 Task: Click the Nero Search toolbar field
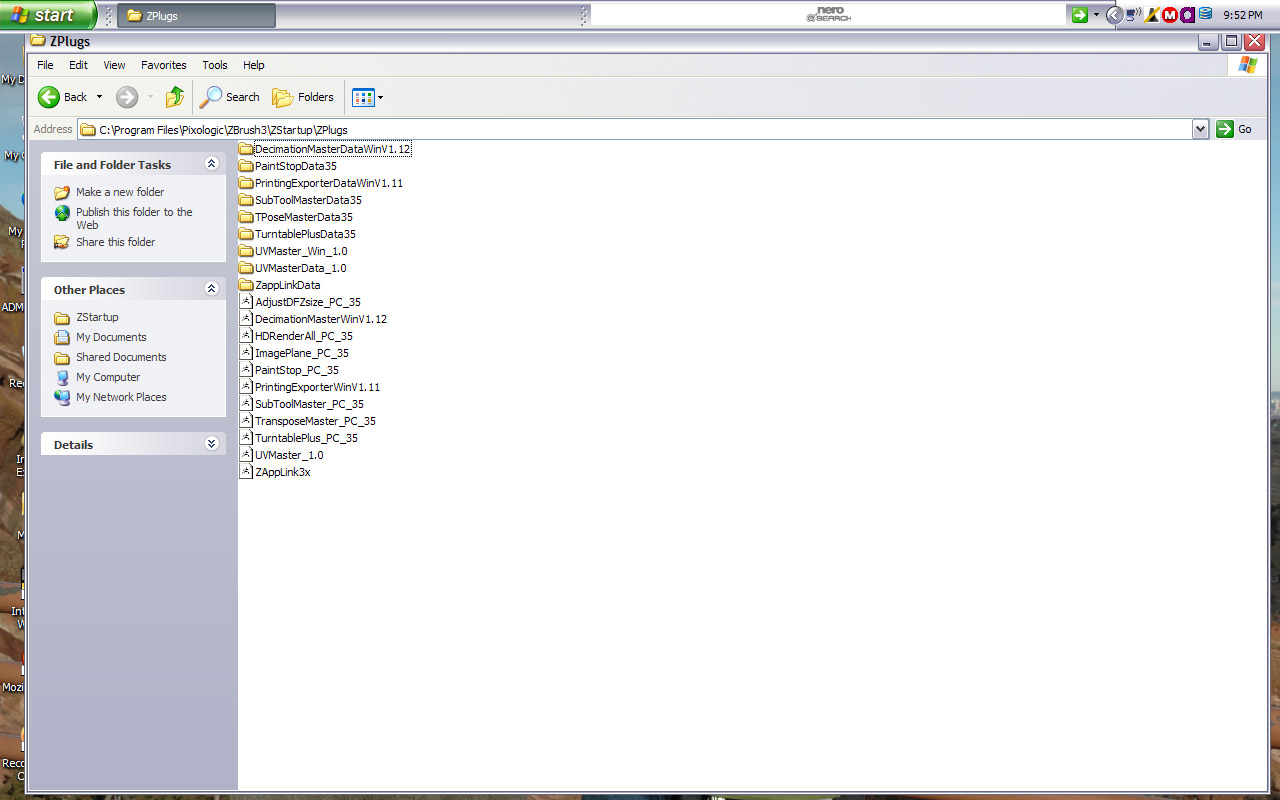(x=828, y=15)
